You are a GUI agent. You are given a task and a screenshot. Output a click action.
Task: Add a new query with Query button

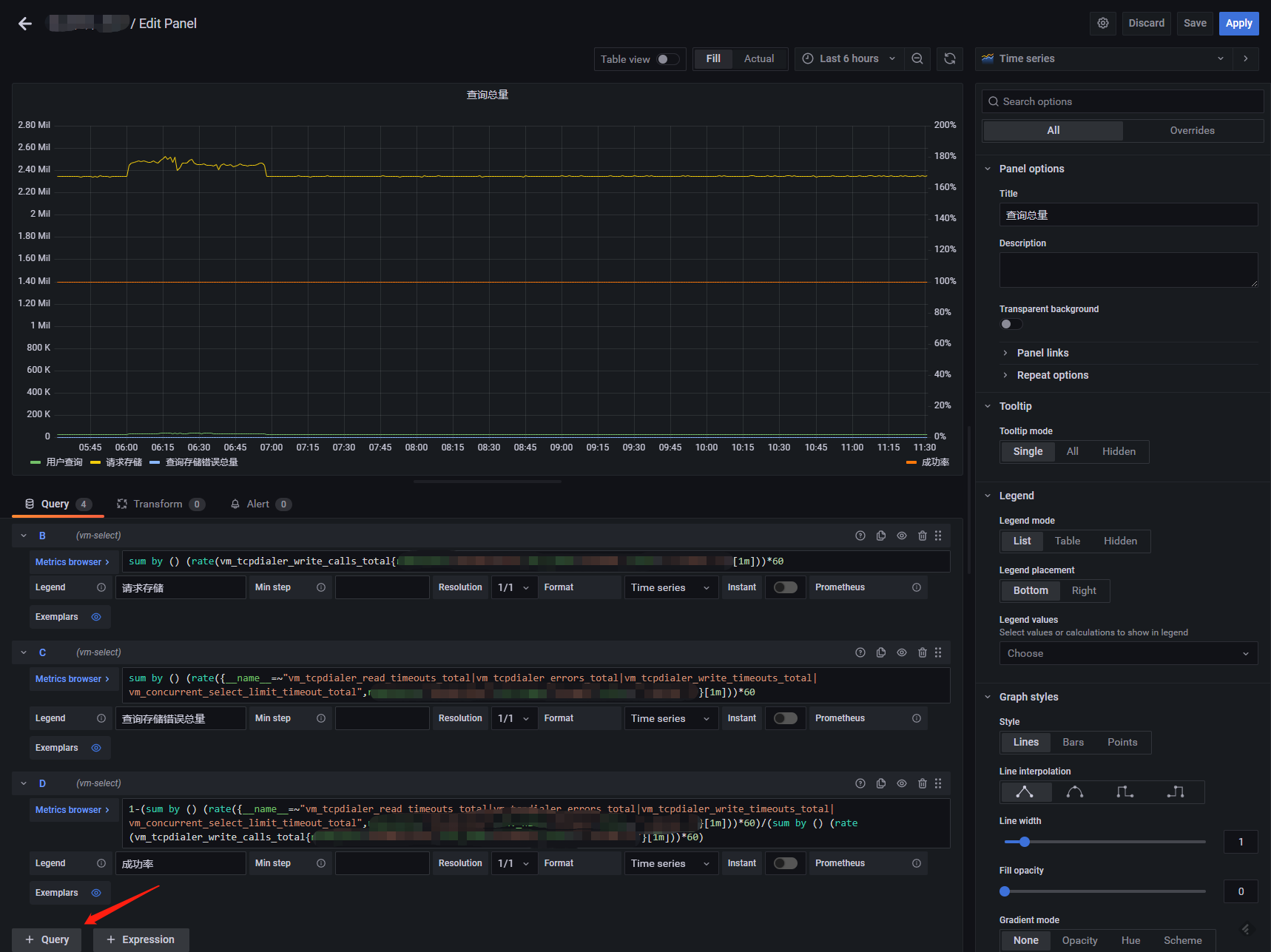click(x=47, y=939)
